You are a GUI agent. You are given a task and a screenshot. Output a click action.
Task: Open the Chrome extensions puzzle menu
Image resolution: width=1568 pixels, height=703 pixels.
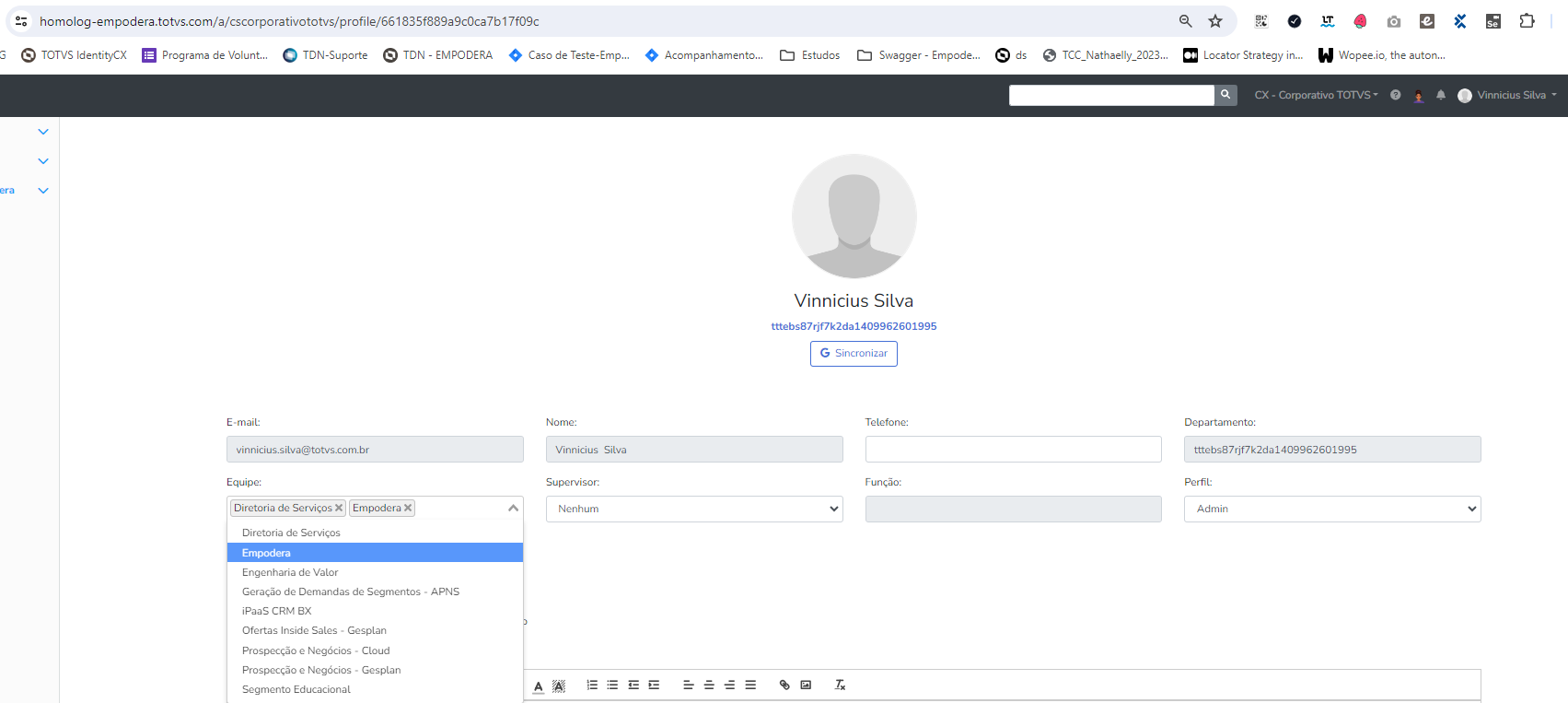point(1527,21)
